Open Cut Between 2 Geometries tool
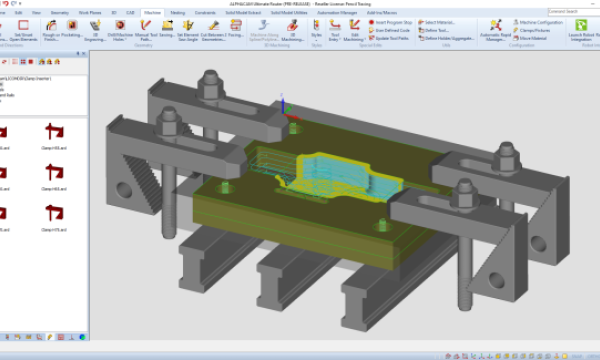 tap(214, 30)
